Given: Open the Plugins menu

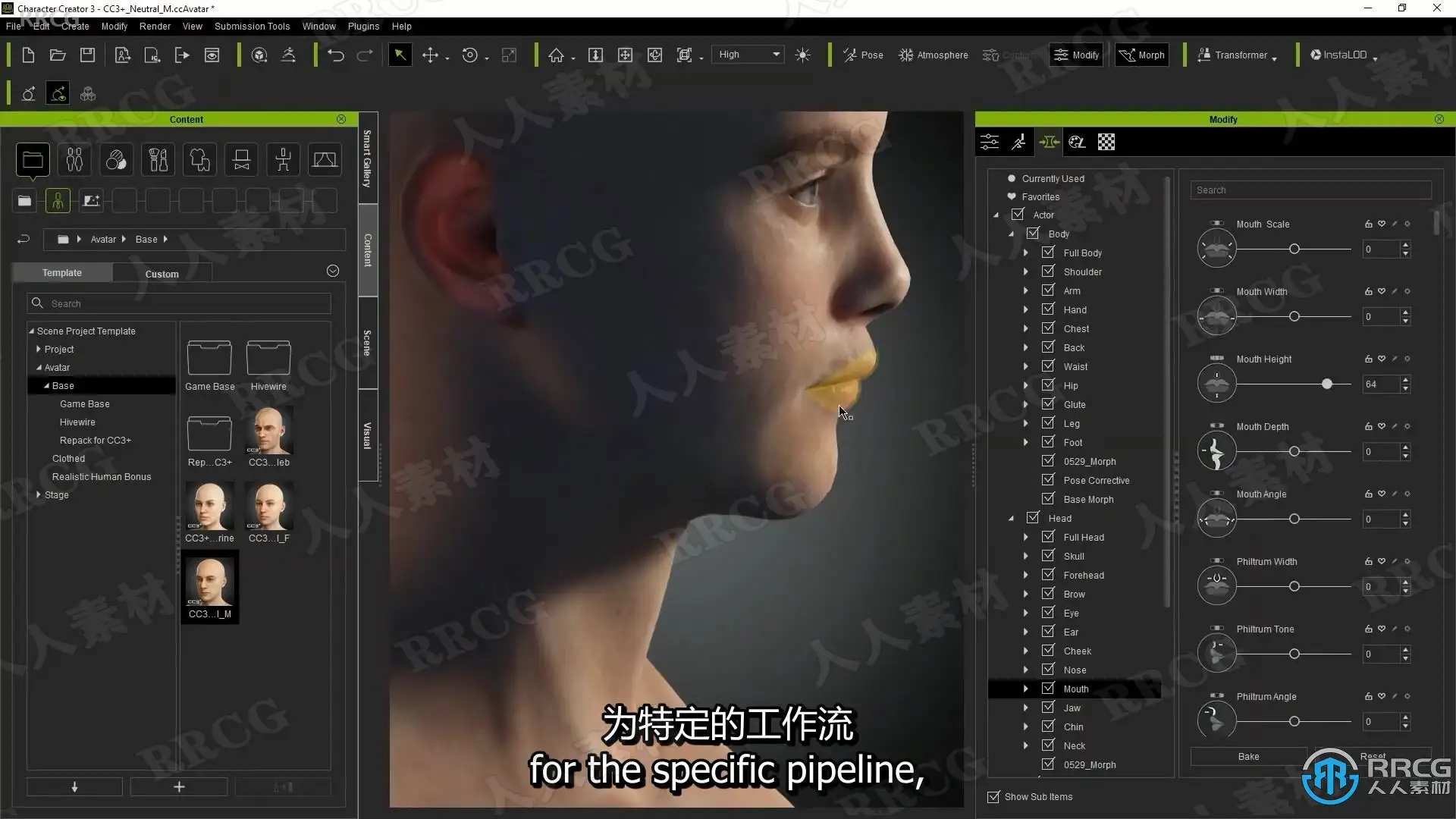Looking at the screenshot, I should pyautogui.click(x=363, y=26).
